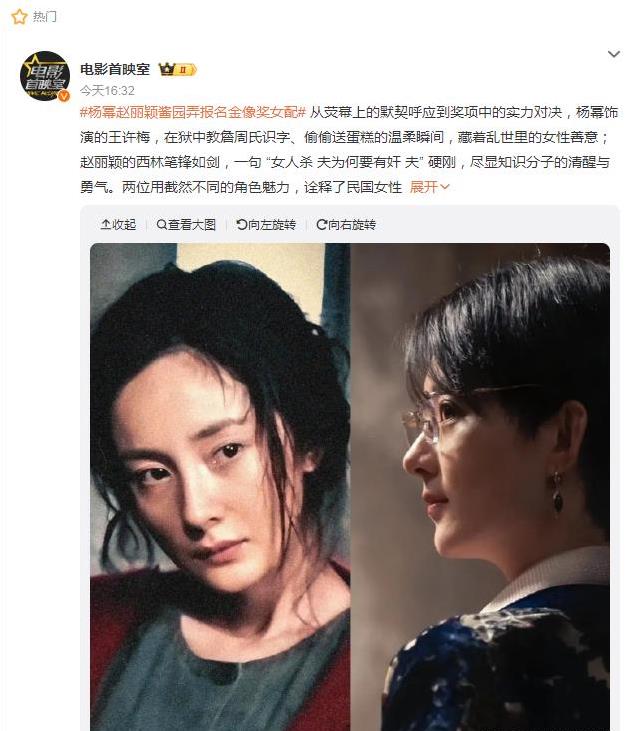Click the rotate-left arrow icon
This screenshot has height=731, width=629.
(242, 225)
